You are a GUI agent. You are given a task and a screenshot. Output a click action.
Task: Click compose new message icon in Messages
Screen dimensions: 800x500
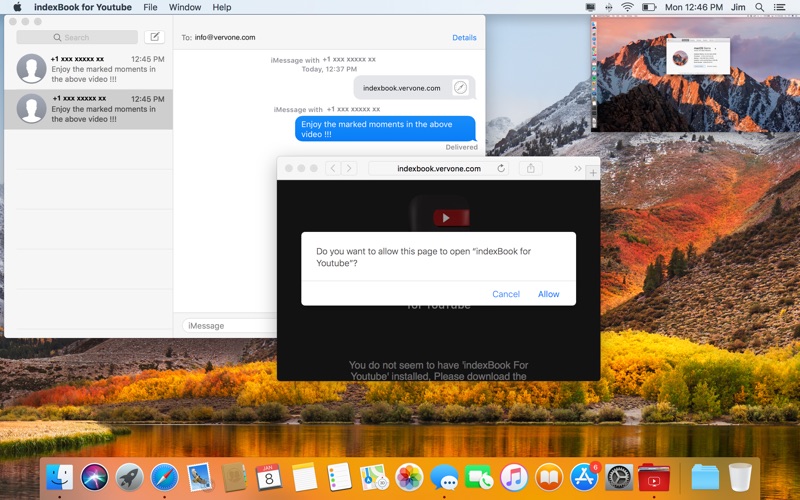tap(154, 37)
